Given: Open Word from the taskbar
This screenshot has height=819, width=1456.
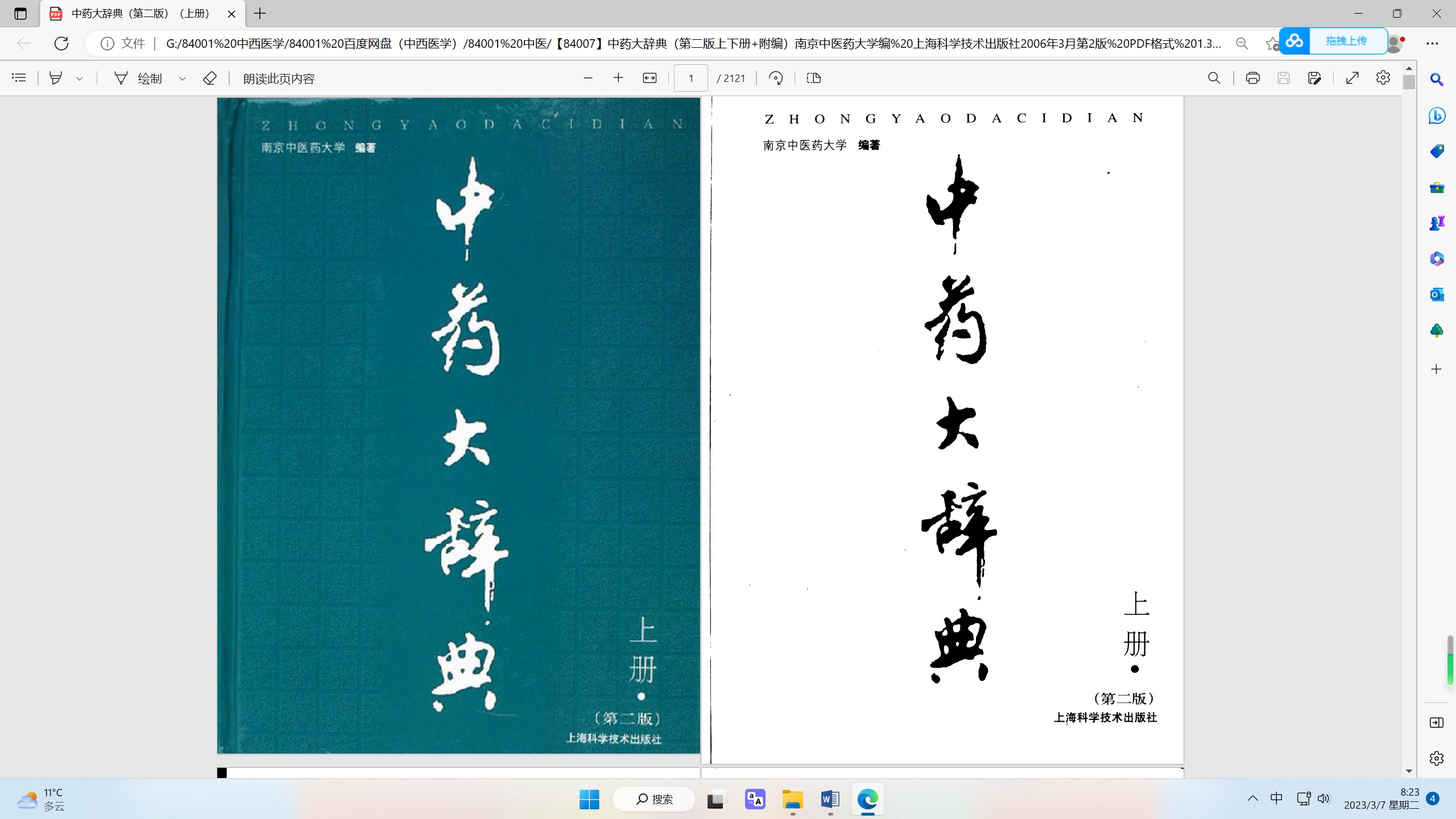Looking at the screenshot, I should [830, 800].
